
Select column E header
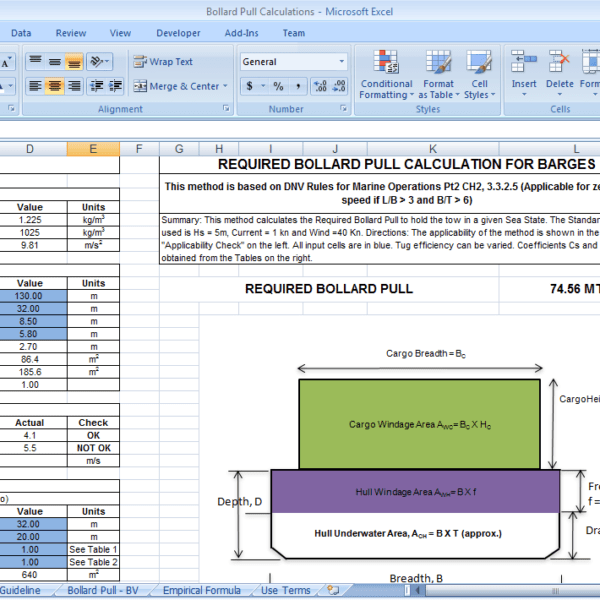point(93,149)
